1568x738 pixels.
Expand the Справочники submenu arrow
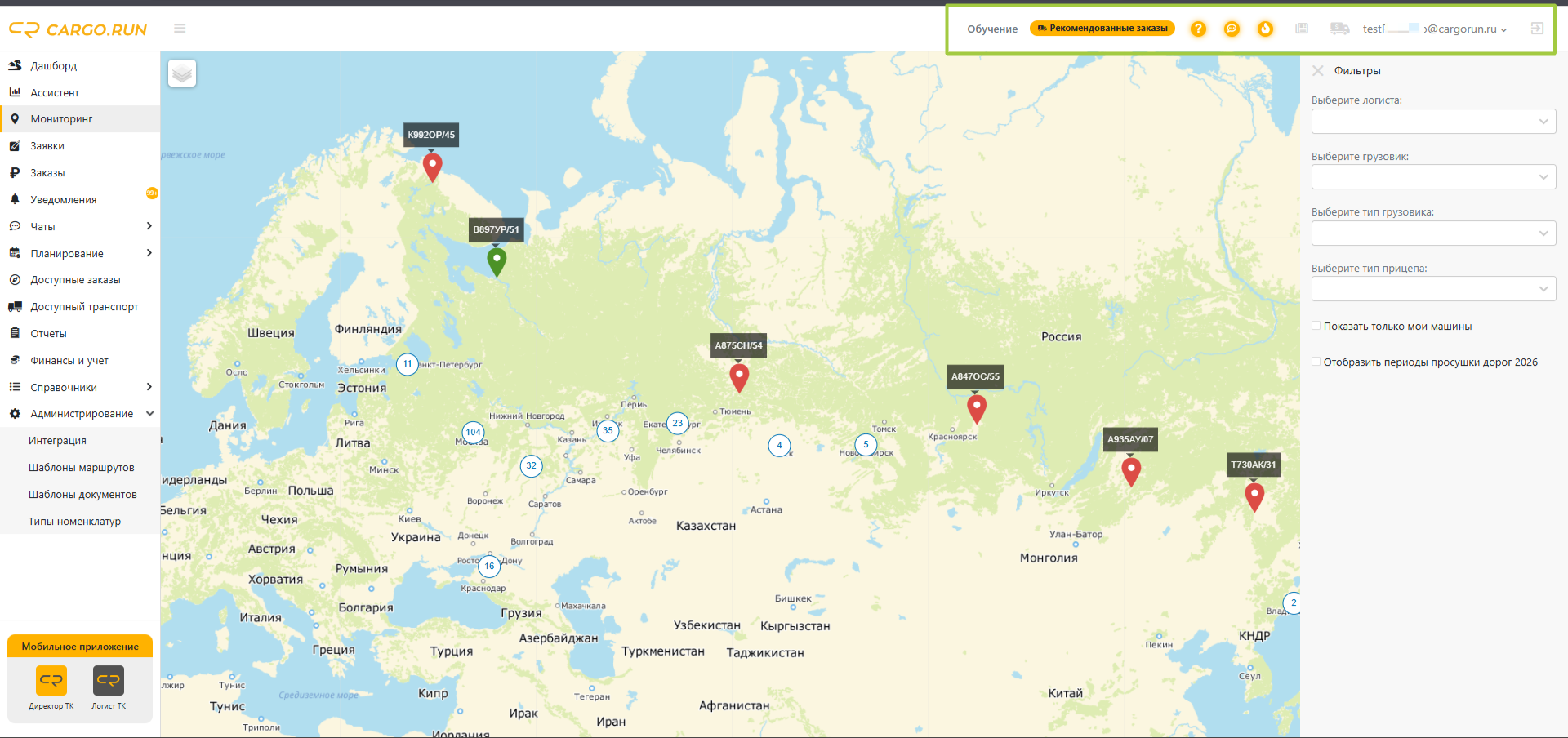[149, 387]
